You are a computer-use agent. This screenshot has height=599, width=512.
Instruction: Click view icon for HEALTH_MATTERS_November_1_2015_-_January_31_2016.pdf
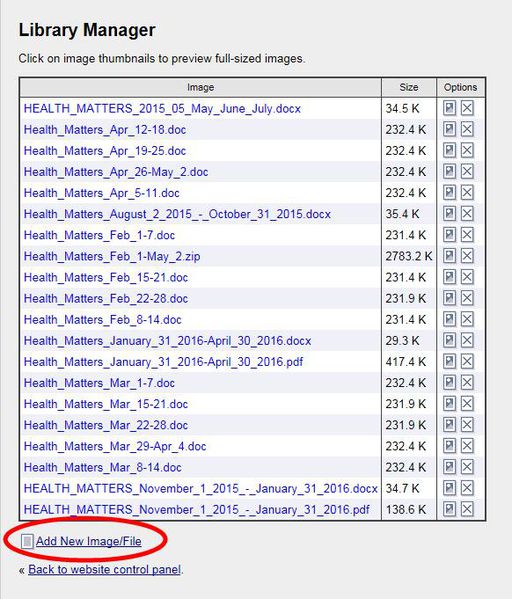(x=449, y=509)
